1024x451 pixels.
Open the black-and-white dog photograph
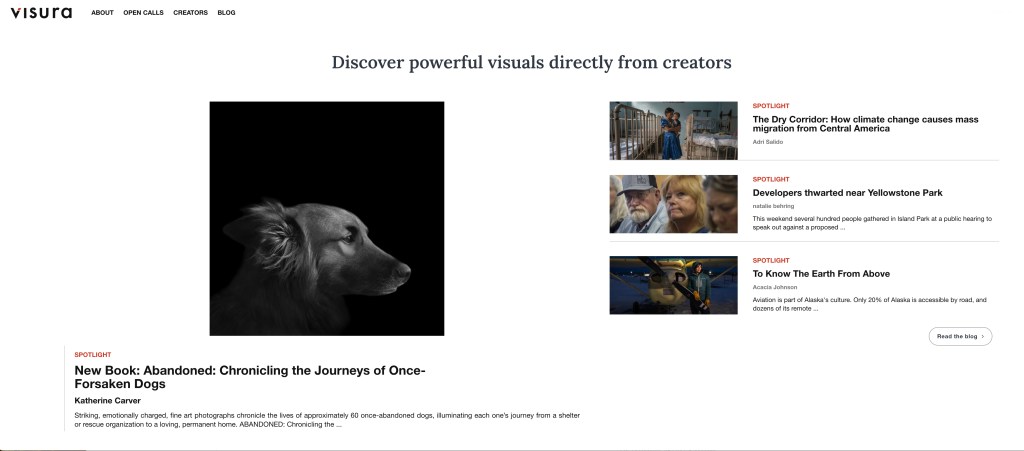coord(326,218)
